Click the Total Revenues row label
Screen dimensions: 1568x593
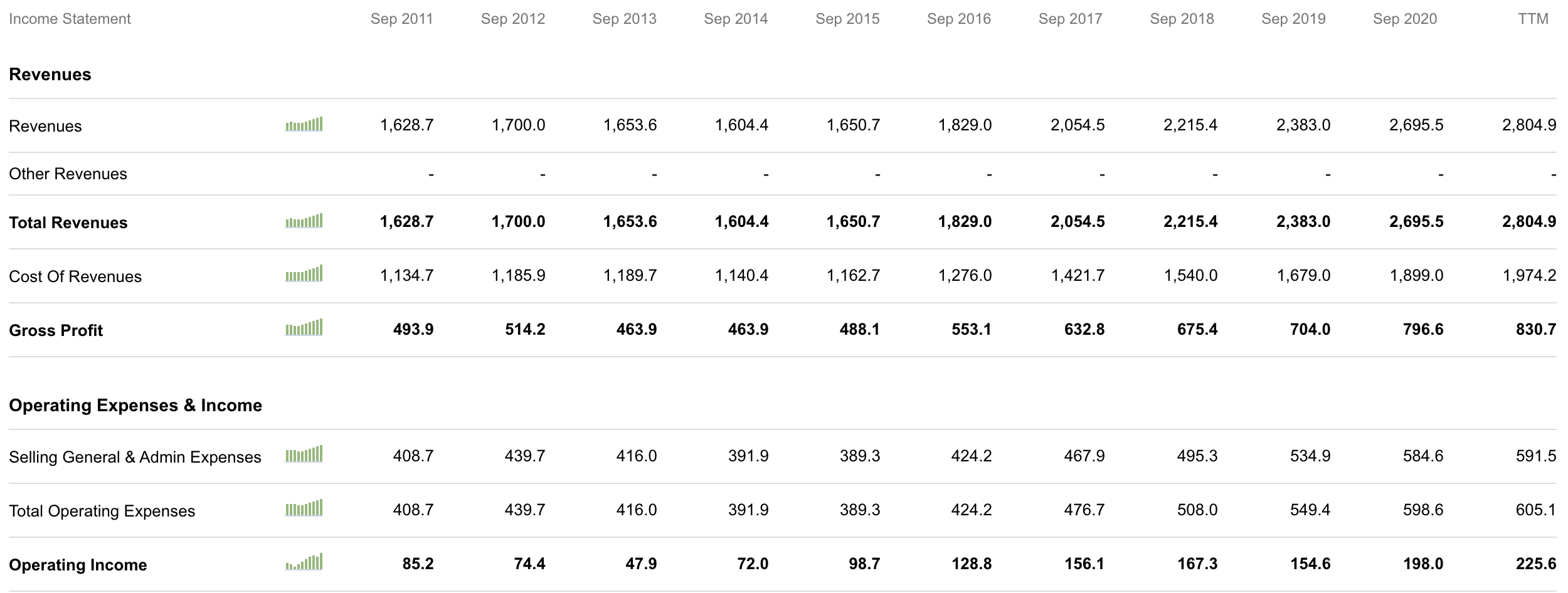[68, 221]
